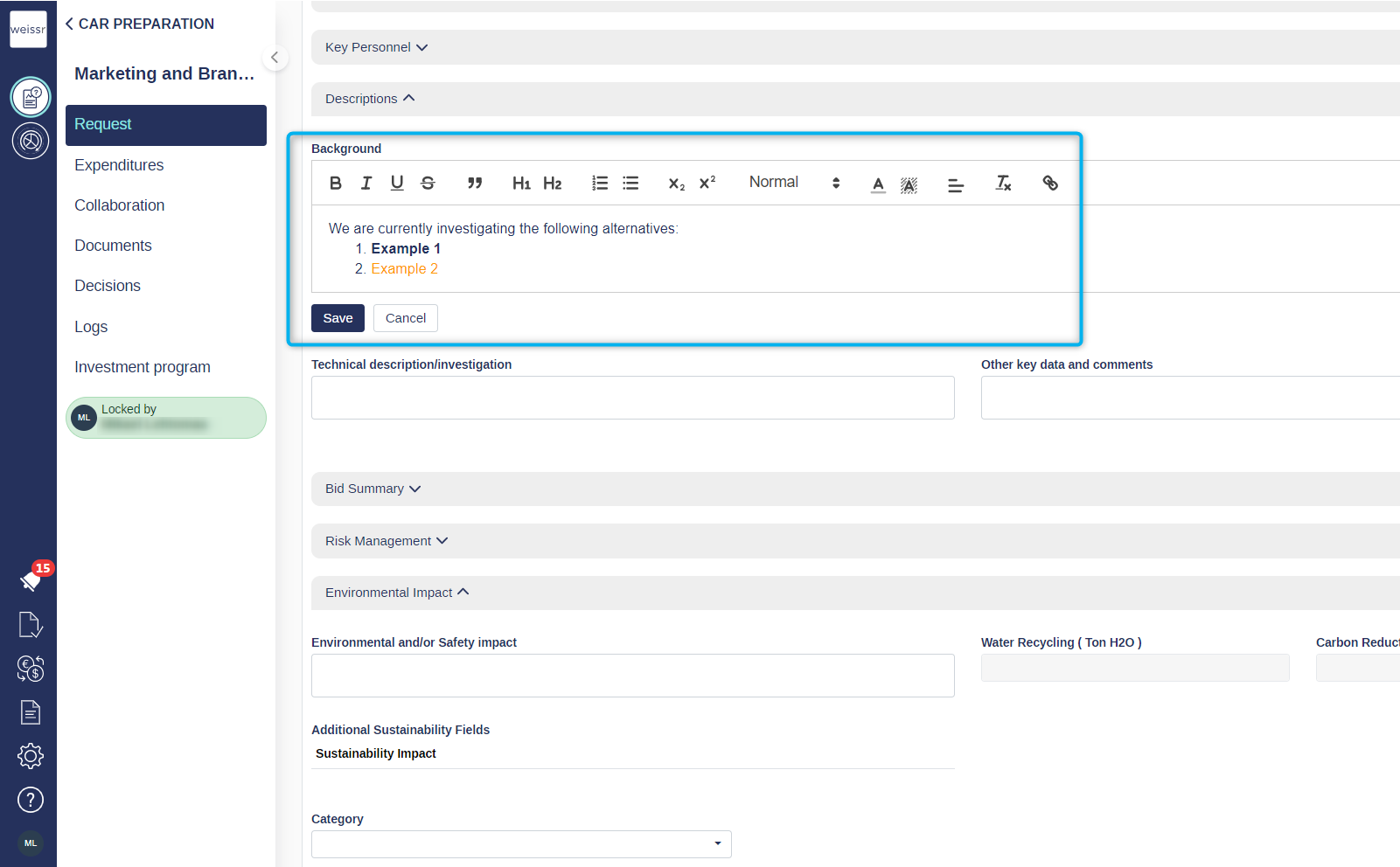Open settings gear in left rail
The width and height of the screenshot is (1400, 867).
[31, 756]
